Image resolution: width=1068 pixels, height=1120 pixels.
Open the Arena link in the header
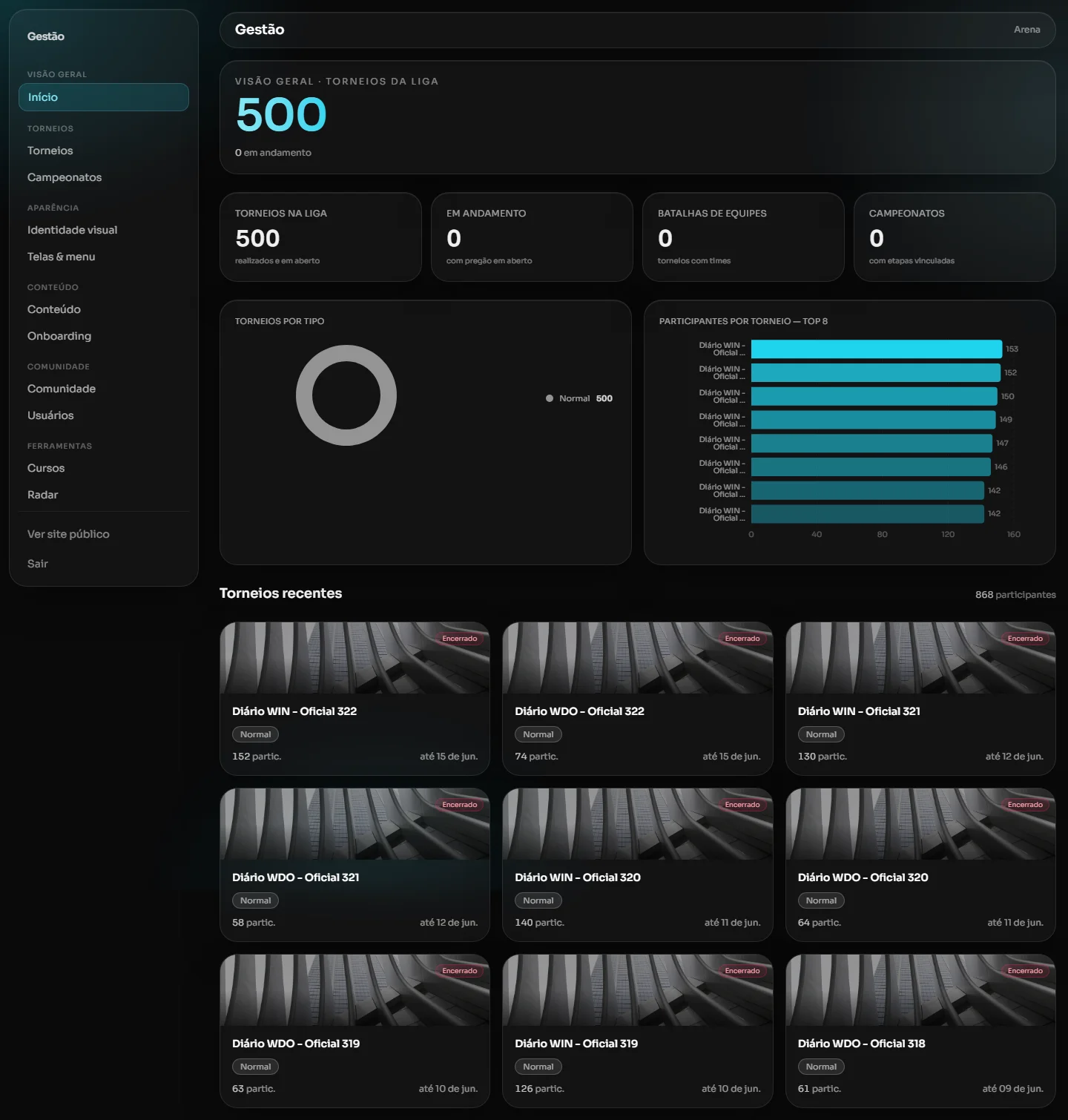click(1026, 30)
